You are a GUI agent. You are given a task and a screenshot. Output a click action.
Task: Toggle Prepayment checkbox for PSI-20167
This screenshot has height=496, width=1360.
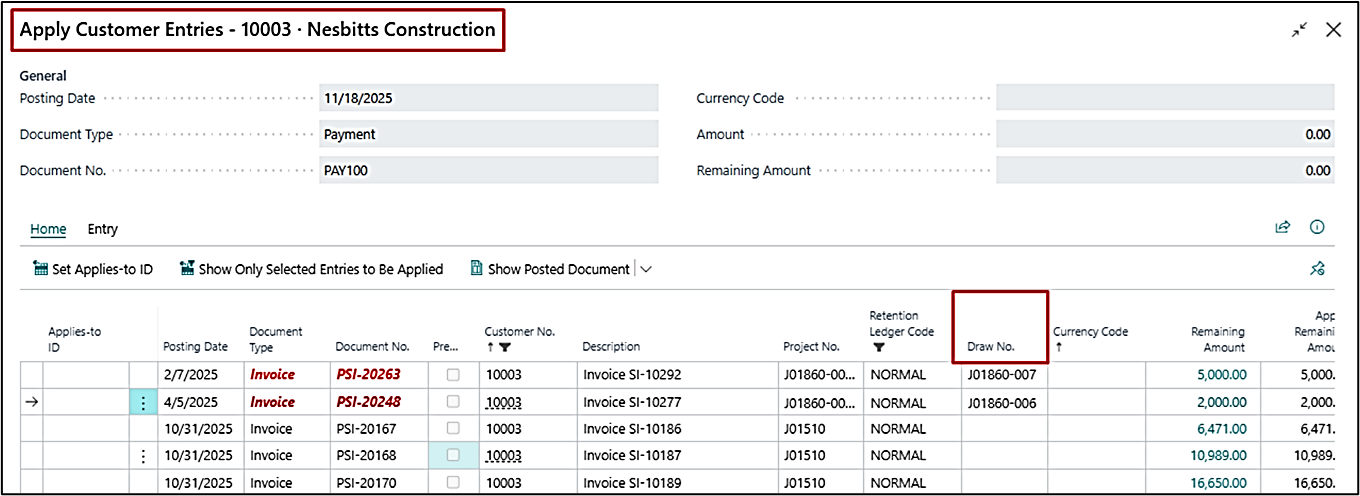click(x=454, y=429)
